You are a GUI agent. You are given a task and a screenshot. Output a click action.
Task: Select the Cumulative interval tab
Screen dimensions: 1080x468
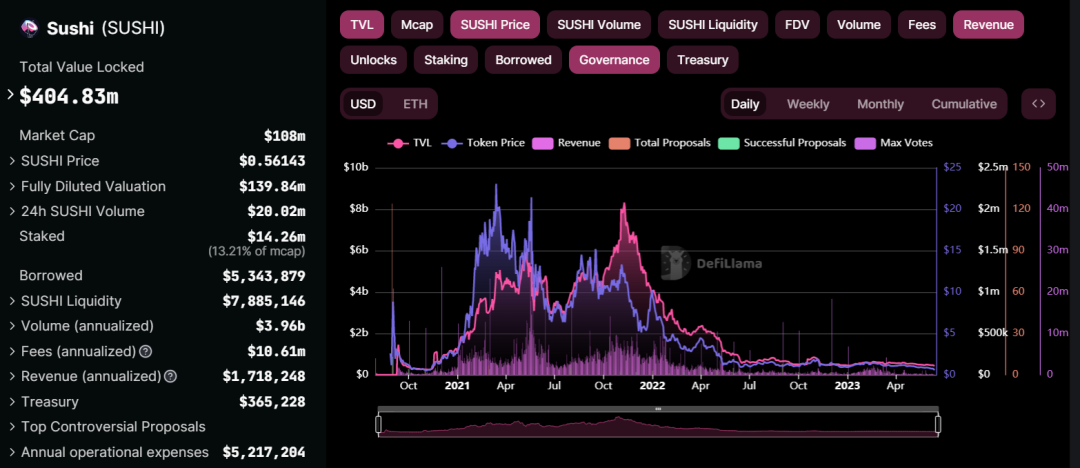(x=964, y=104)
